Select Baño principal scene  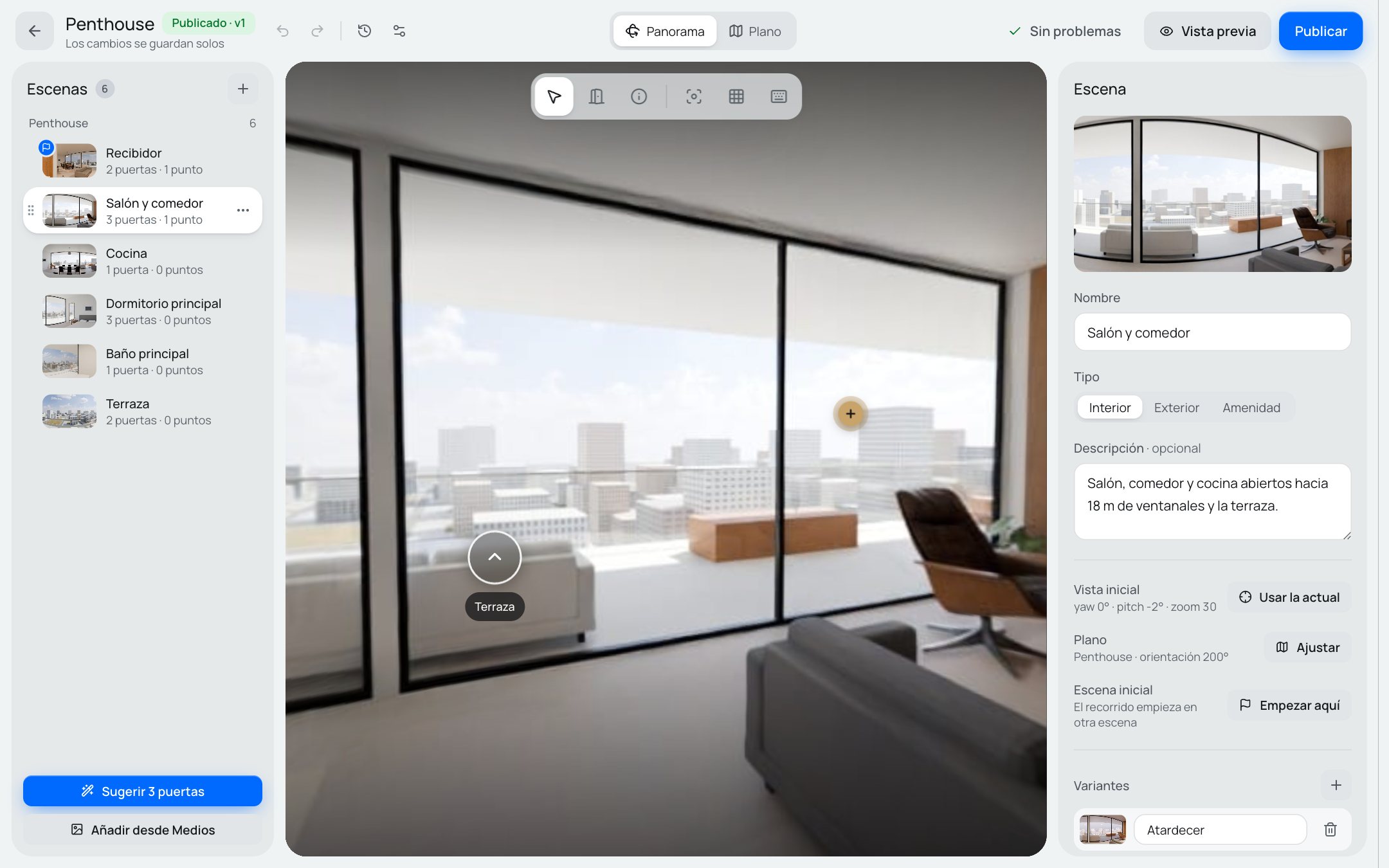(x=143, y=361)
